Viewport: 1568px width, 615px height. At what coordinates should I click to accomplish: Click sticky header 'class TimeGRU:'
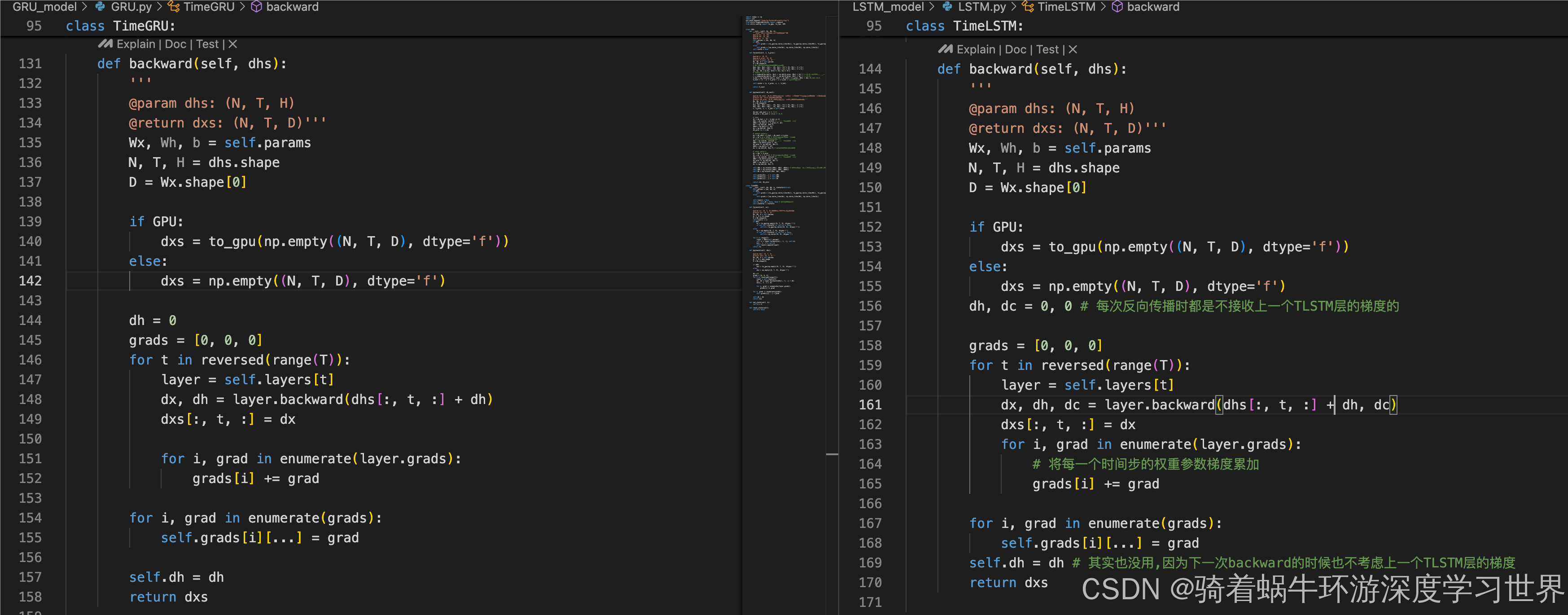click(x=121, y=26)
